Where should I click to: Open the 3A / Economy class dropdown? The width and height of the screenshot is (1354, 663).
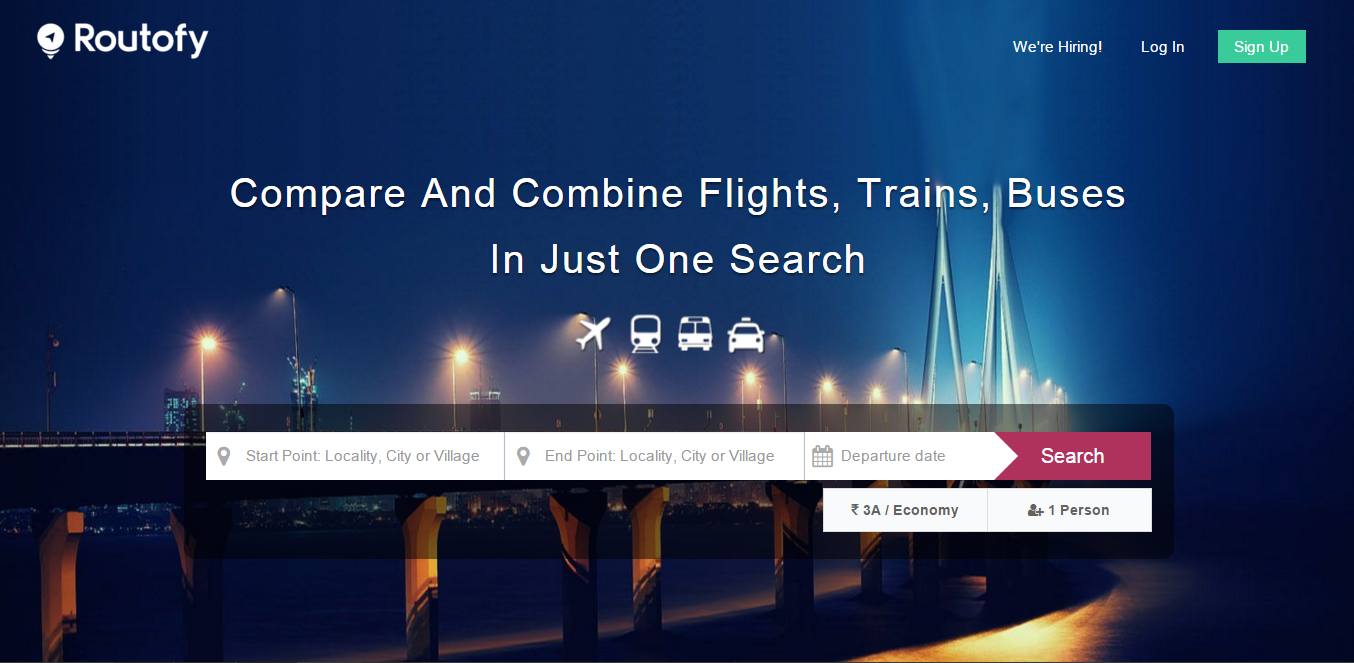pos(905,510)
